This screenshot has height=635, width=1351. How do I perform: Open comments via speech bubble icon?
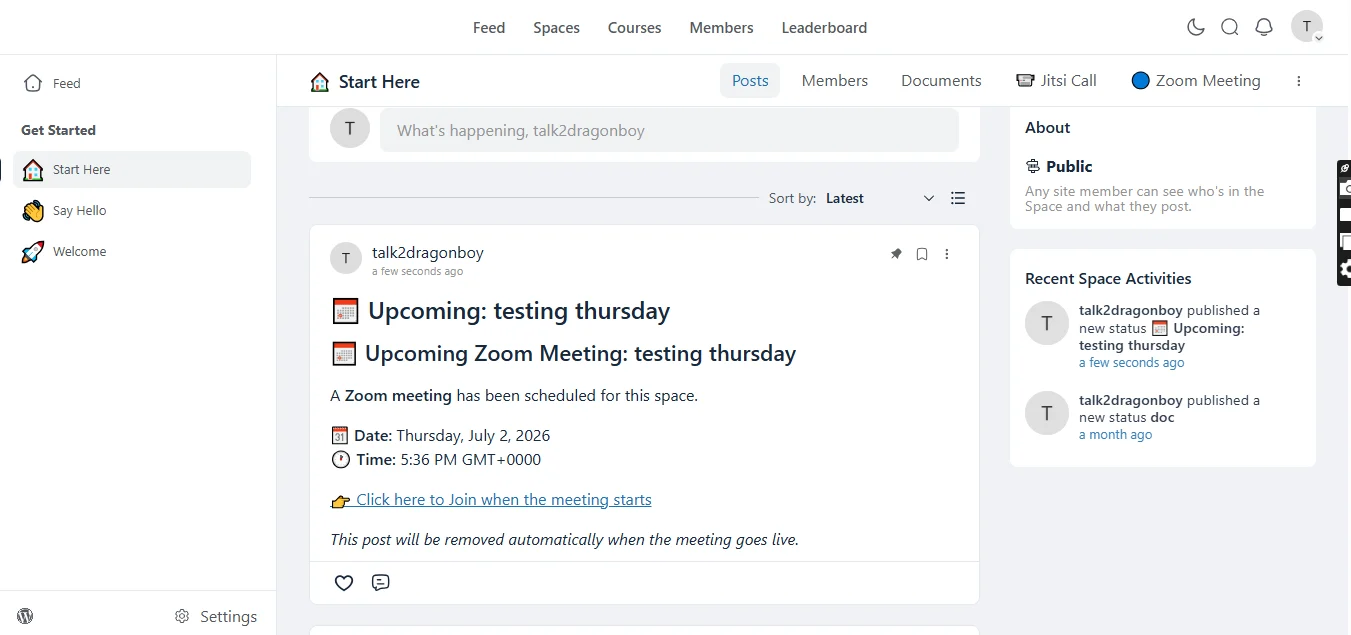click(x=380, y=582)
